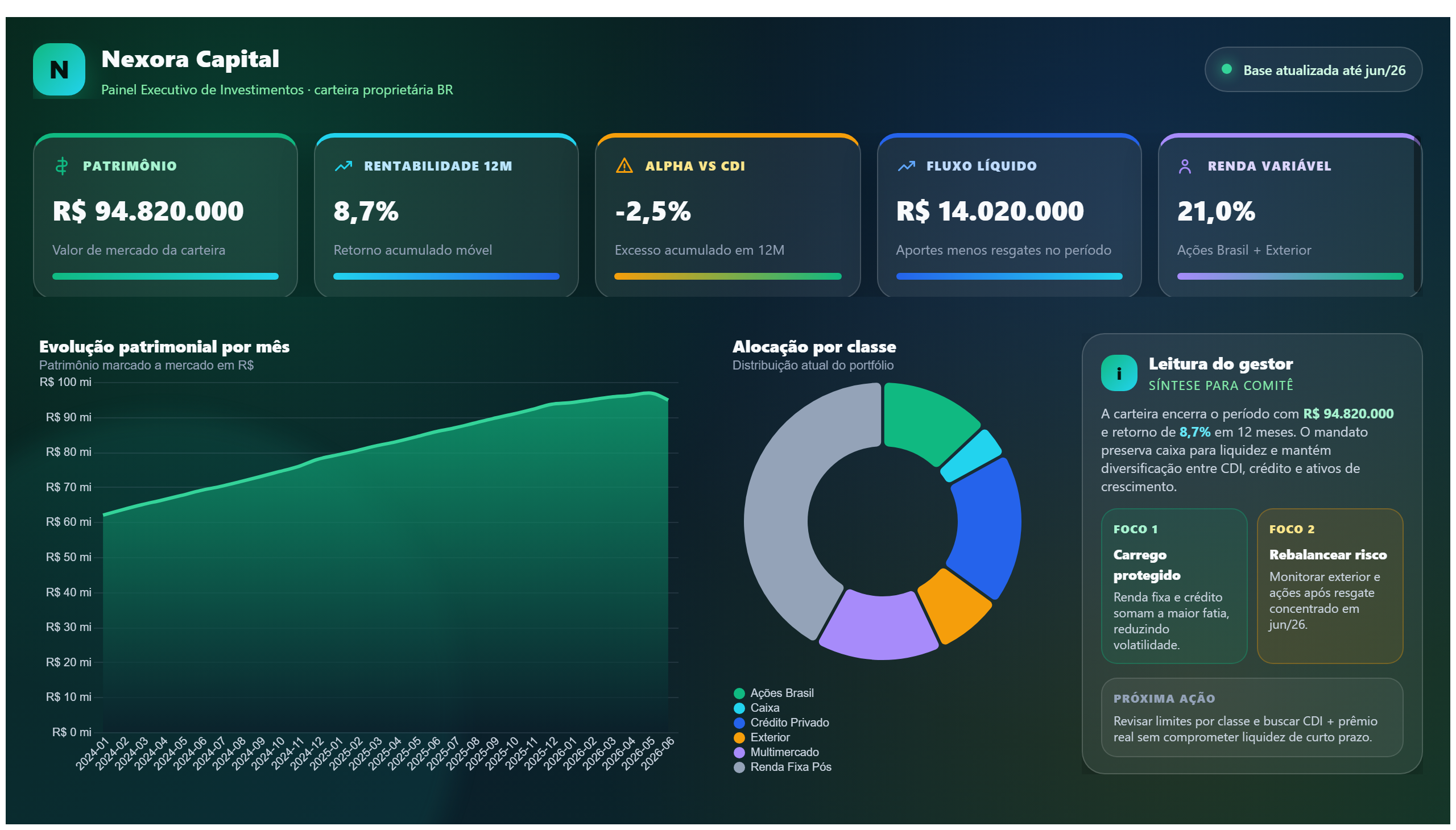Image resolution: width=1456 pixels, height=830 pixels.
Task: Open the FOCO 1 Carrego protegido card
Action: point(1174,586)
